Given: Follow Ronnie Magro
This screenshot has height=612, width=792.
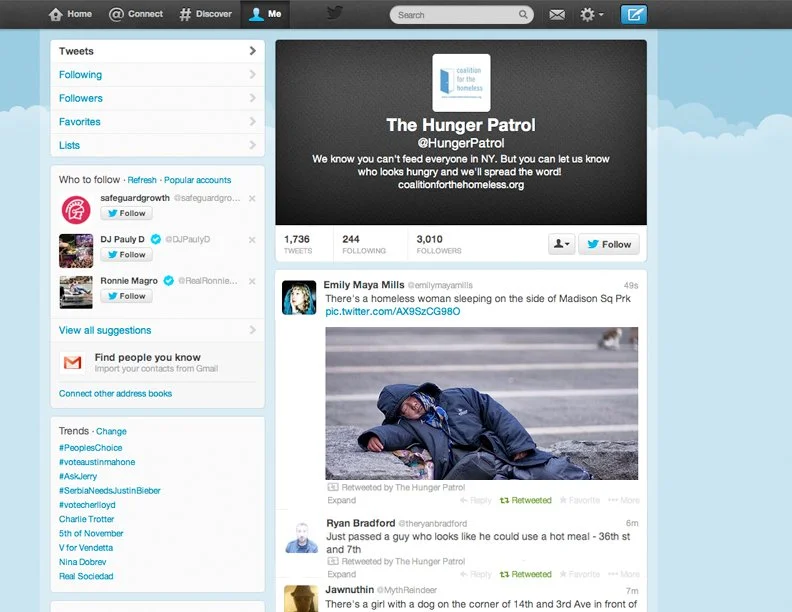Looking at the screenshot, I should (126, 296).
